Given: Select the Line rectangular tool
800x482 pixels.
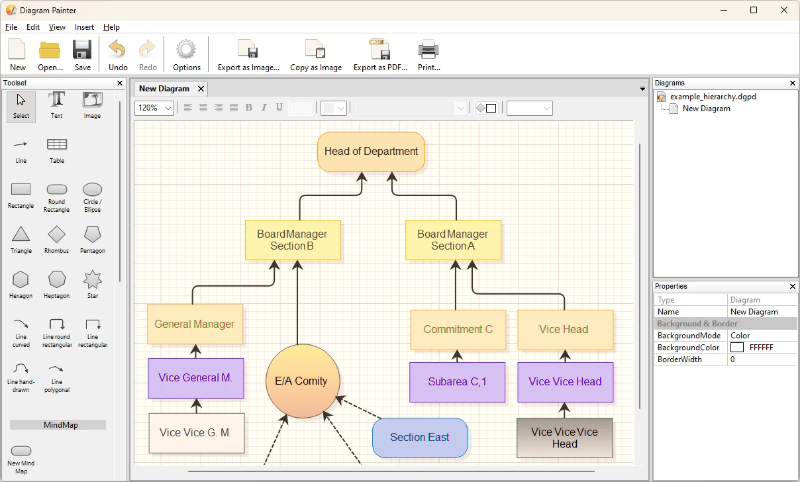Looking at the screenshot, I should (x=92, y=333).
